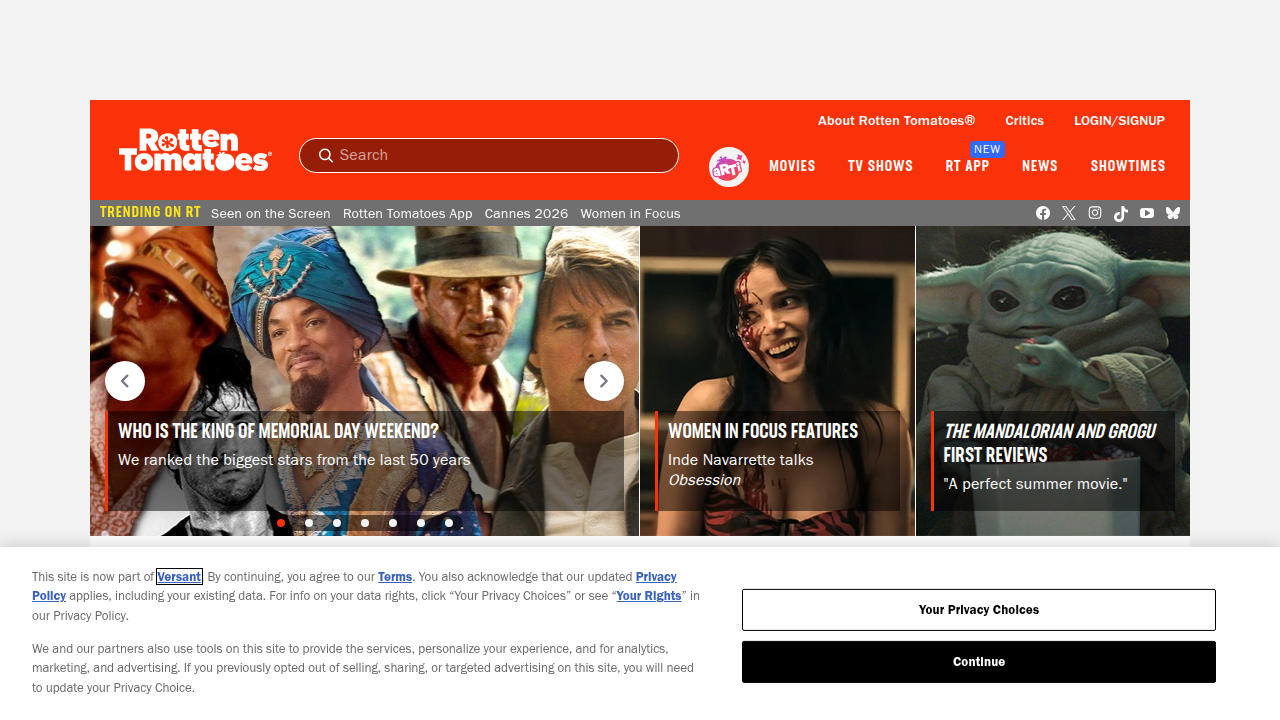This screenshot has width=1280, height=720.
Task: Open Rotten Tomatoes Facebook page icon
Action: [x=1043, y=213]
